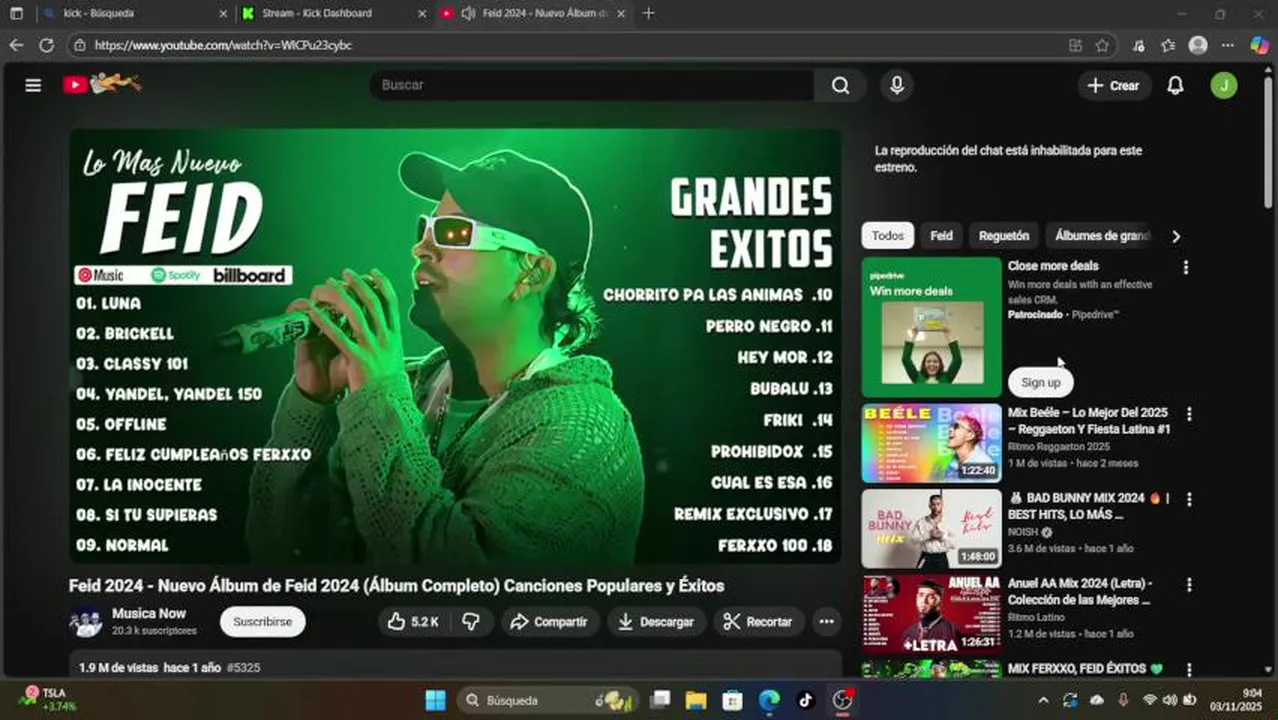1278x720 pixels.
Task: Show hidden system tray icons chevron
Action: [x=1043, y=700]
